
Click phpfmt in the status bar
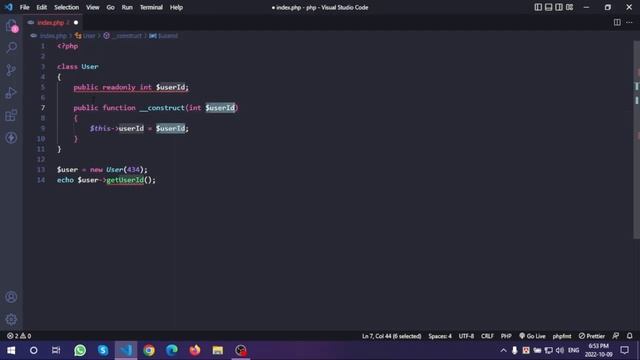pyautogui.click(x=562, y=336)
